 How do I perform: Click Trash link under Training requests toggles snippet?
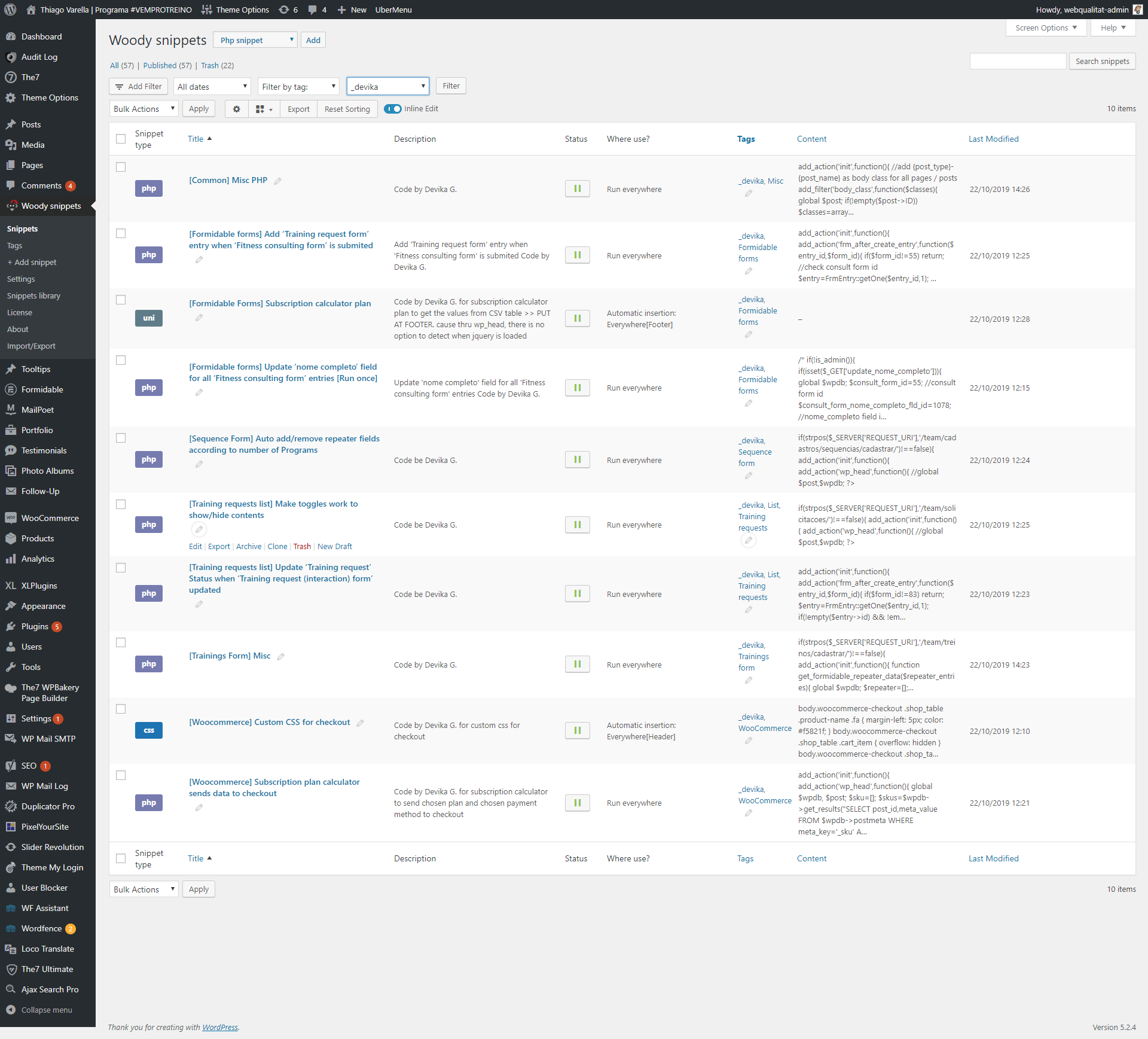tap(302, 547)
